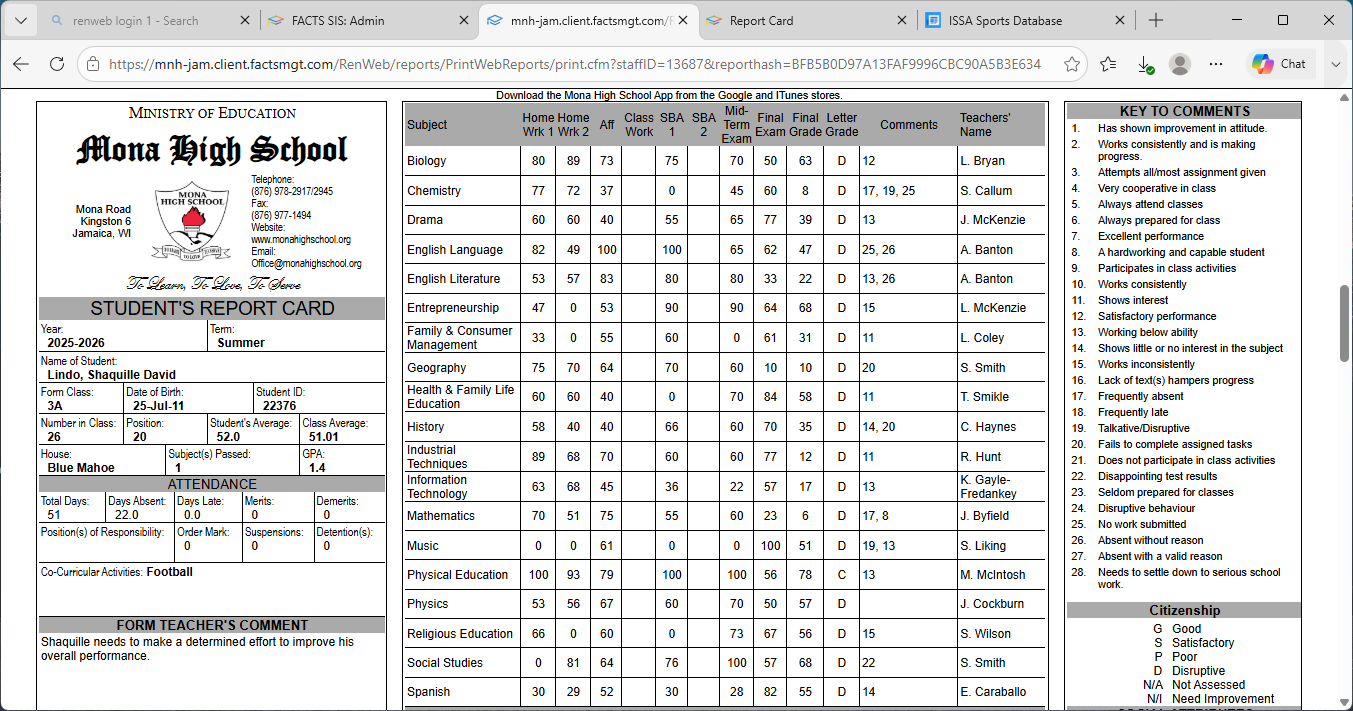
Task: Click the browser Back arrow
Action: tap(21, 64)
